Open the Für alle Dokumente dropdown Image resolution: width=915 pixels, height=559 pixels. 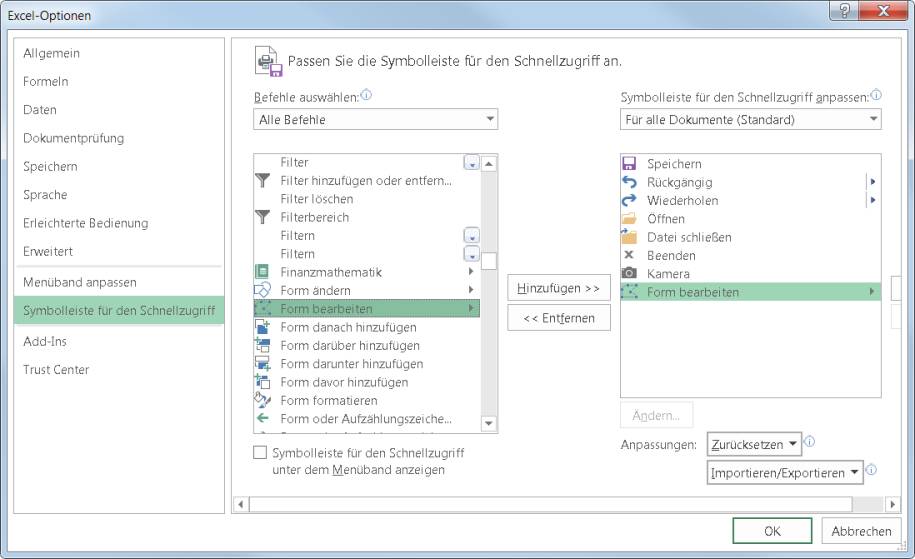750,120
